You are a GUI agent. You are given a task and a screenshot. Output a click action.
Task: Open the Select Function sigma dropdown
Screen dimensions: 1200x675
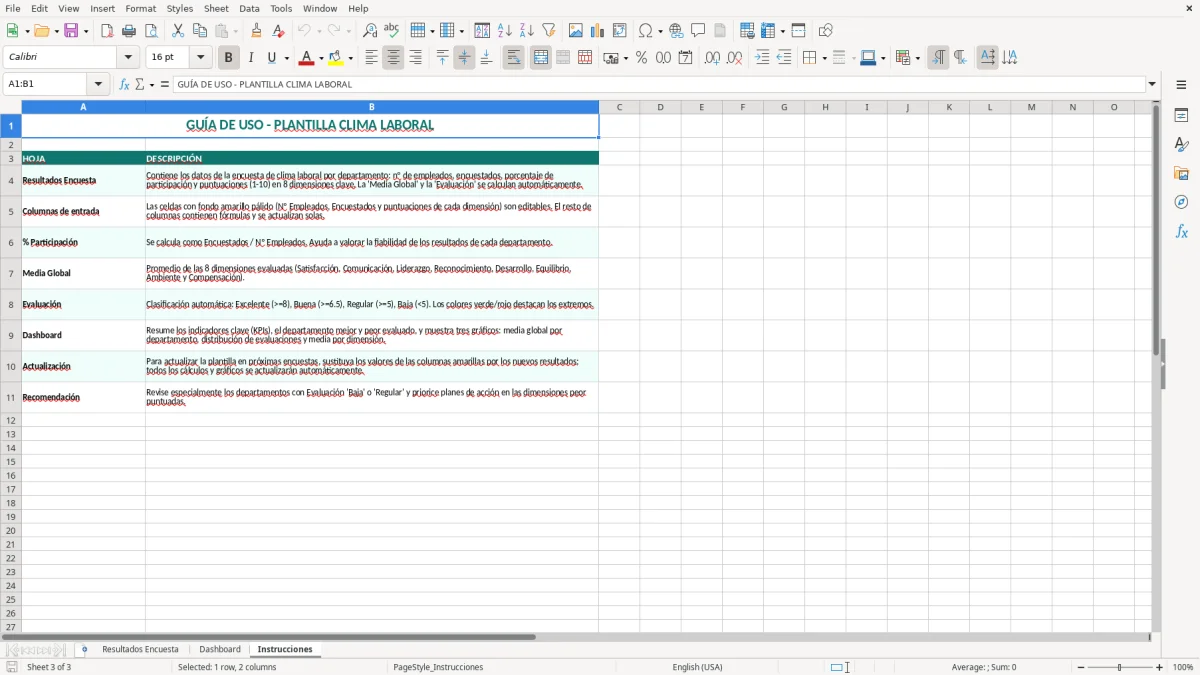click(151, 85)
